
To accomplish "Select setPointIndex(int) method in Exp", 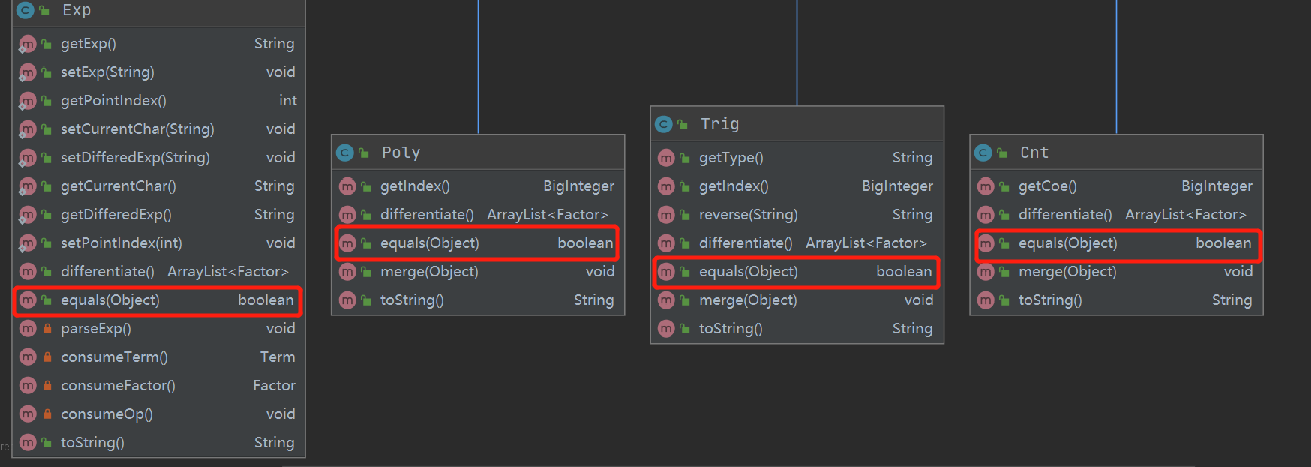I will point(121,243).
